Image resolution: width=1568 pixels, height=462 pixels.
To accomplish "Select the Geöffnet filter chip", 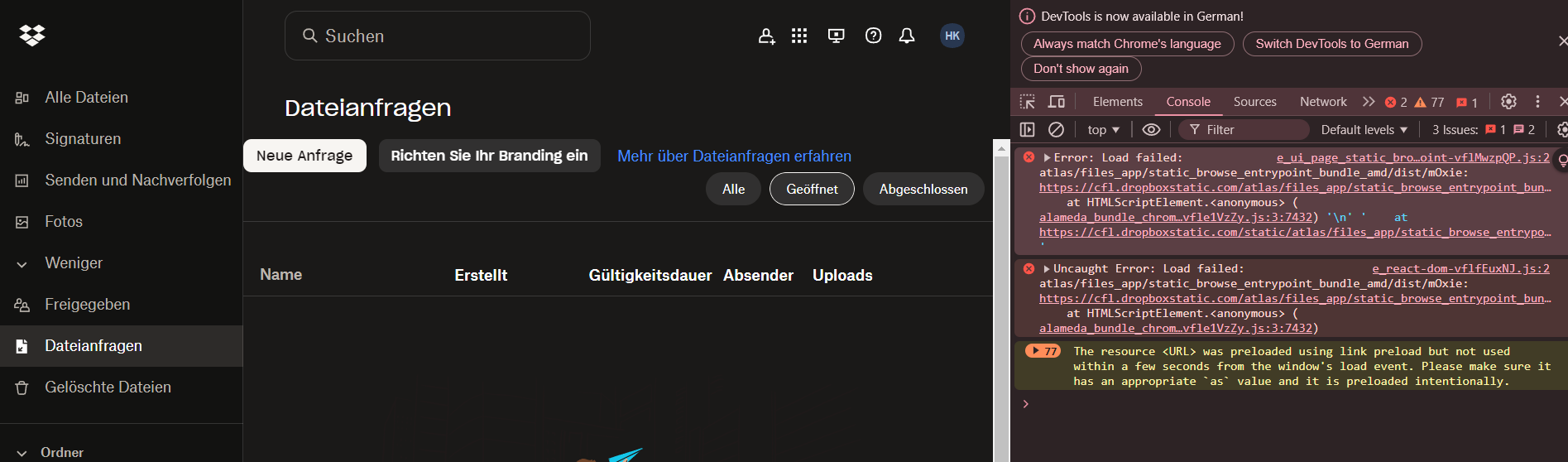I will pyautogui.click(x=812, y=189).
